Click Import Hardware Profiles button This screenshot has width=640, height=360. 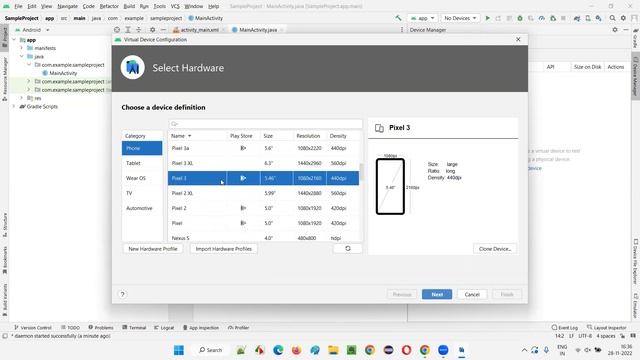point(223,249)
